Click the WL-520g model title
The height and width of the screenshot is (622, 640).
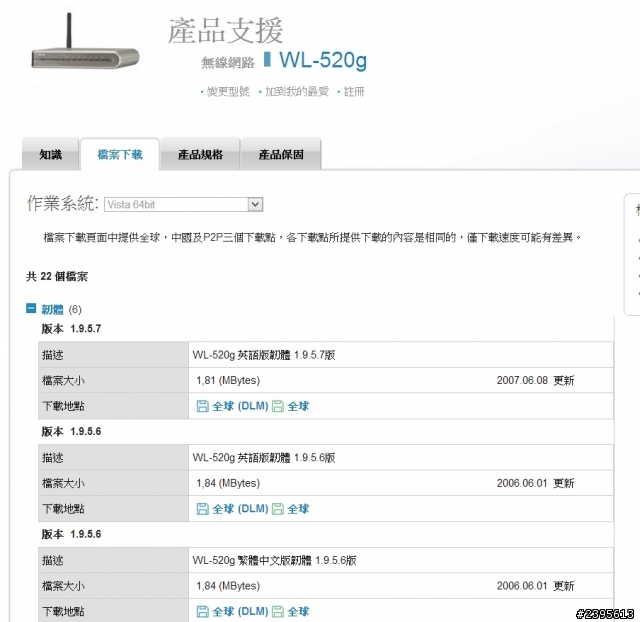coord(323,60)
